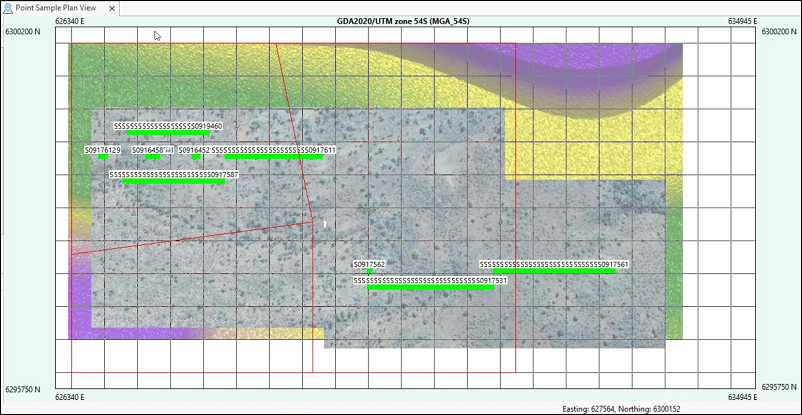Select green sample bar under S0917587
Screen dimensions: 802x415
click(173, 181)
